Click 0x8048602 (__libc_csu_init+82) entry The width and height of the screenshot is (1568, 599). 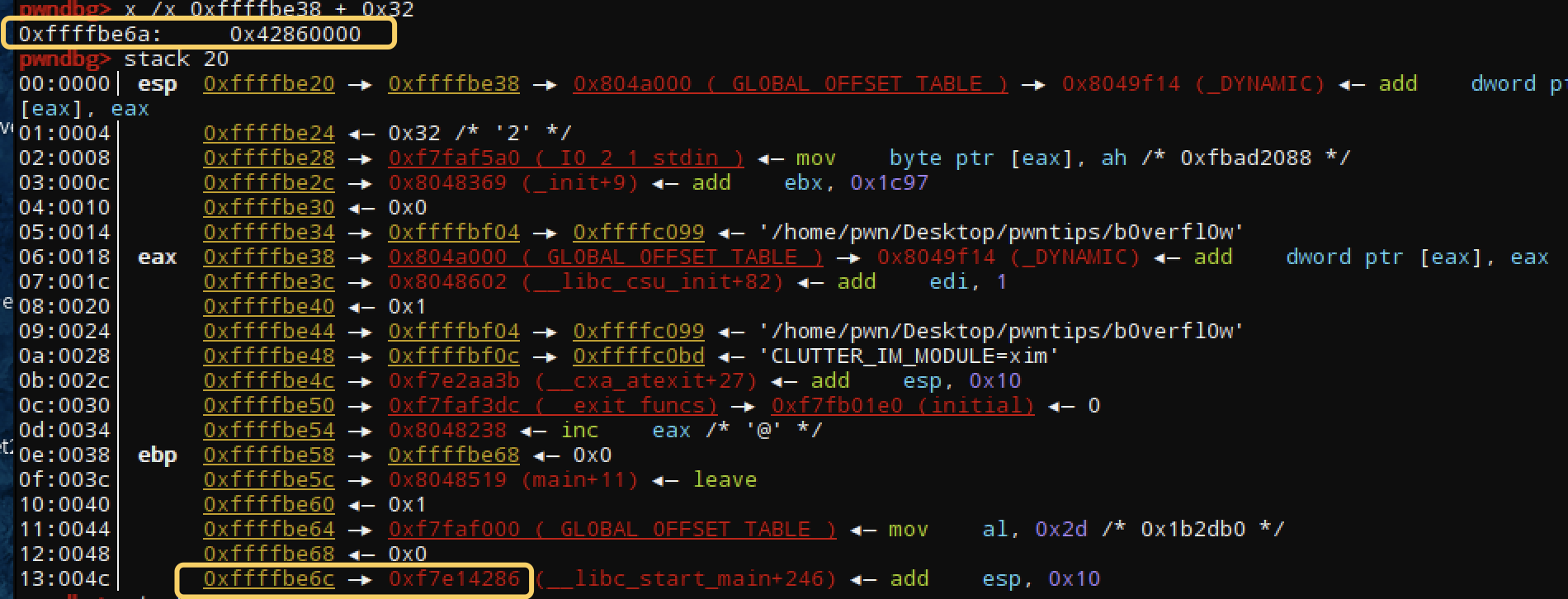[586, 282]
